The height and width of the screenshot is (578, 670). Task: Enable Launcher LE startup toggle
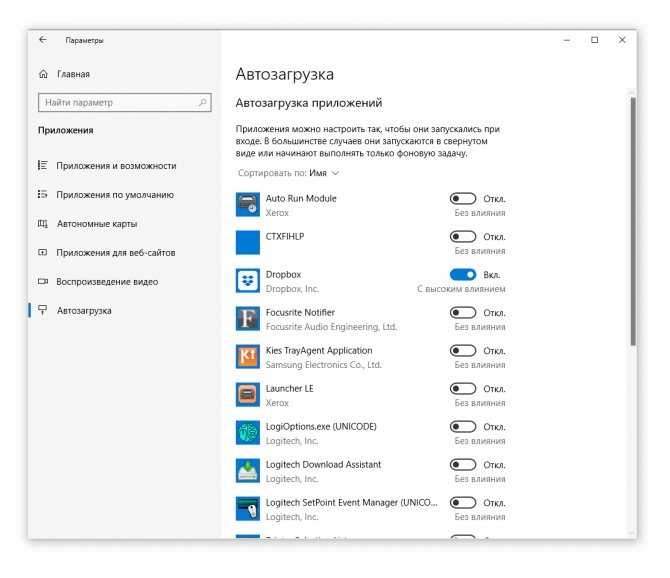463,389
